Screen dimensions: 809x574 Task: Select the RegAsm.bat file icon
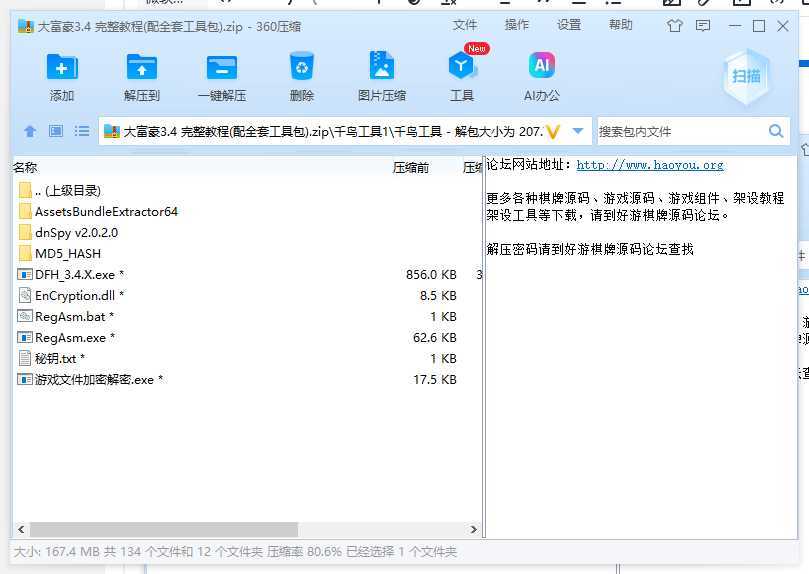pos(25,316)
